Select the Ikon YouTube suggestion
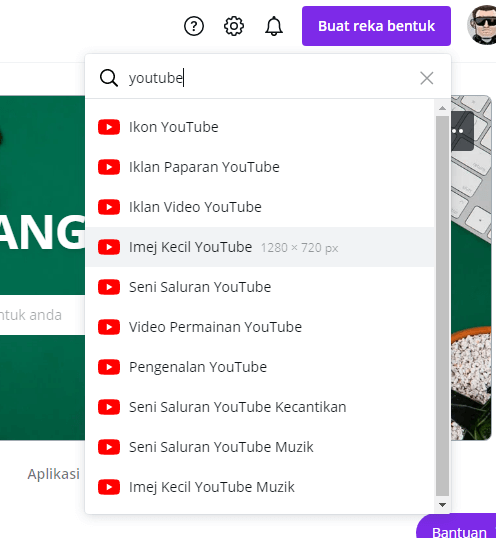The image size is (496, 538). 260,127
